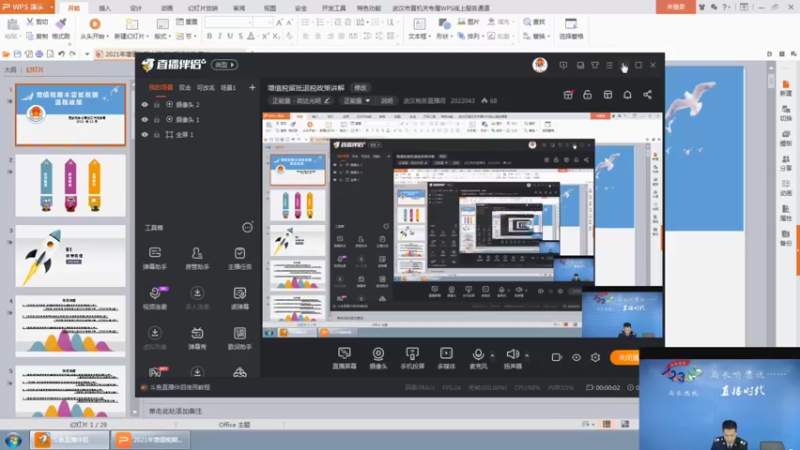This screenshot has width=800, height=450.
Task: Toggle lock on 摄像头 2 source
Action: coord(157,105)
